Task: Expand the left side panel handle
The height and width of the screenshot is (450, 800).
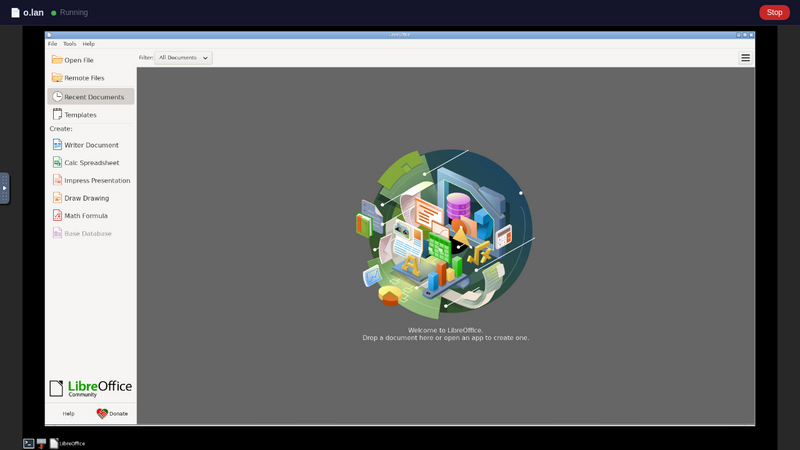Action: (5, 188)
